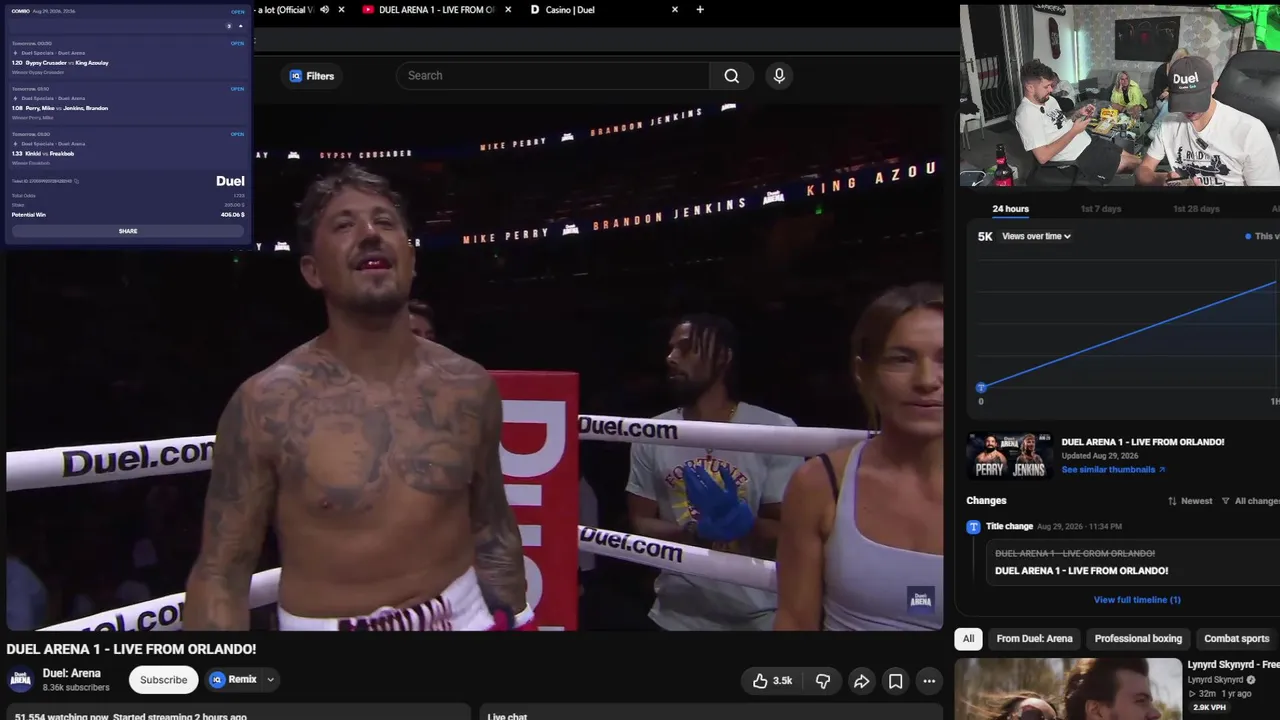
Task: Share the video using the arrow icon
Action: pyautogui.click(x=861, y=681)
